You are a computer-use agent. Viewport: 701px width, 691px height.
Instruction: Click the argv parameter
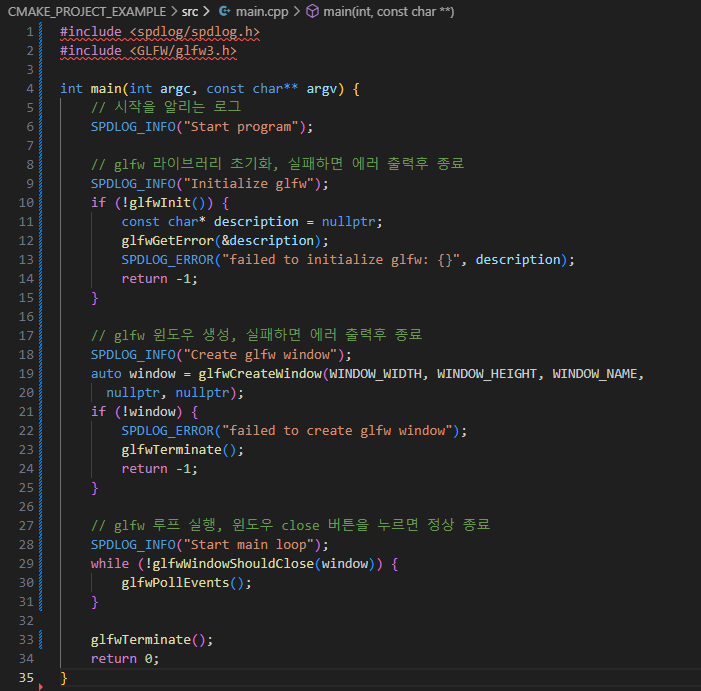click(321, 88)
